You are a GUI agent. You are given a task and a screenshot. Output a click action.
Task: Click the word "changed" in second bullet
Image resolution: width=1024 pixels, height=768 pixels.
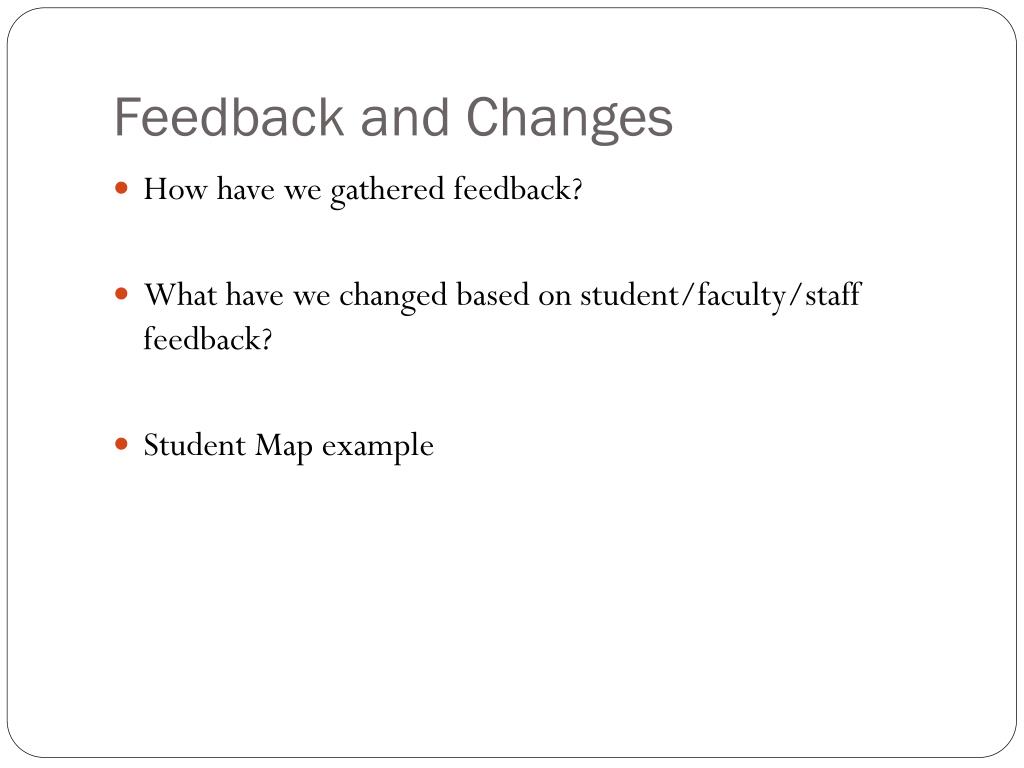[393, 296]
